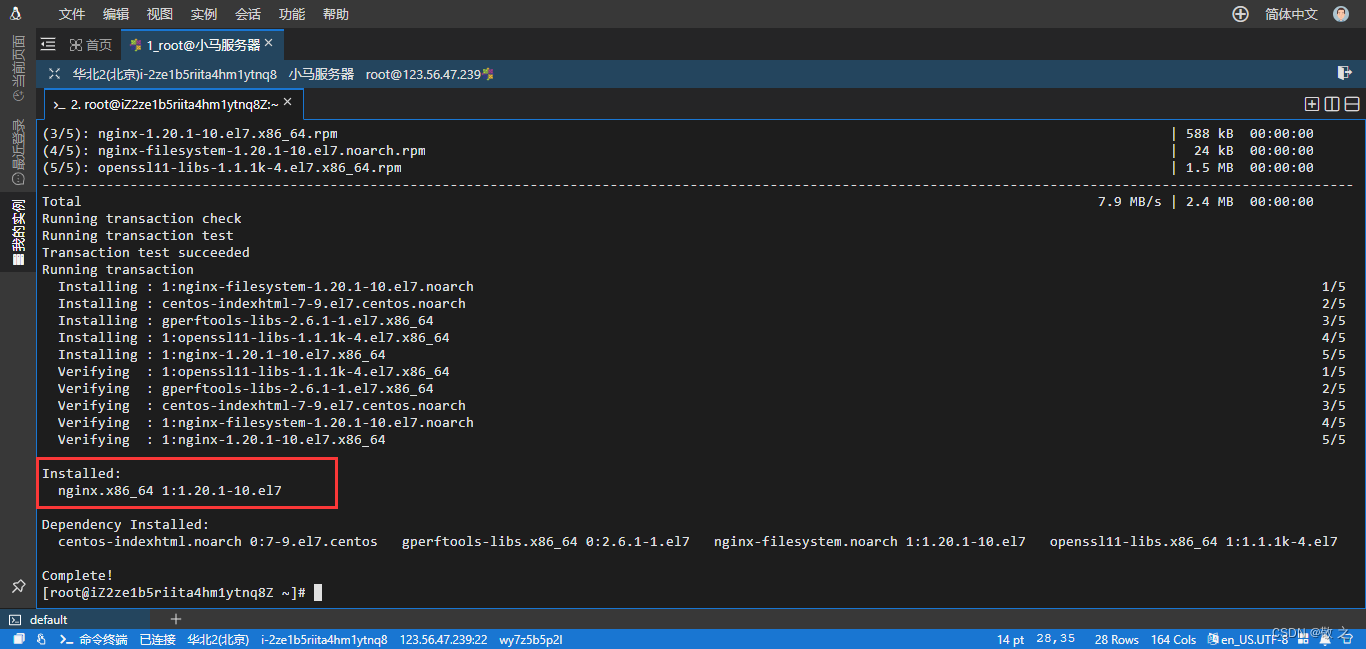Click the fullscreen expand arrows icon
The height and width of the screenshot is (649, 1366).
tap(55, 74)
